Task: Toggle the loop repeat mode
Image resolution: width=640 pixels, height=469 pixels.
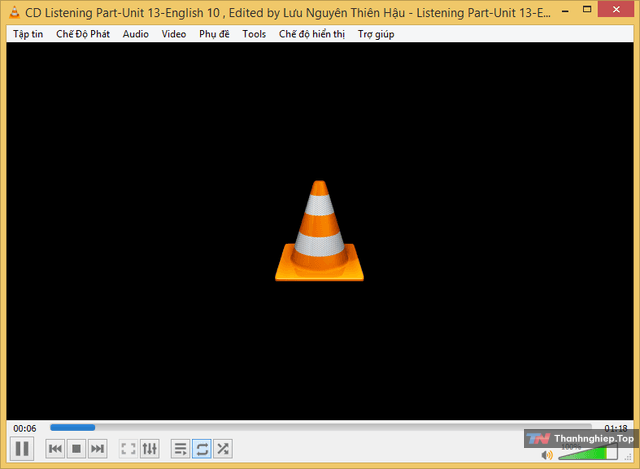Action: point(202,449)
